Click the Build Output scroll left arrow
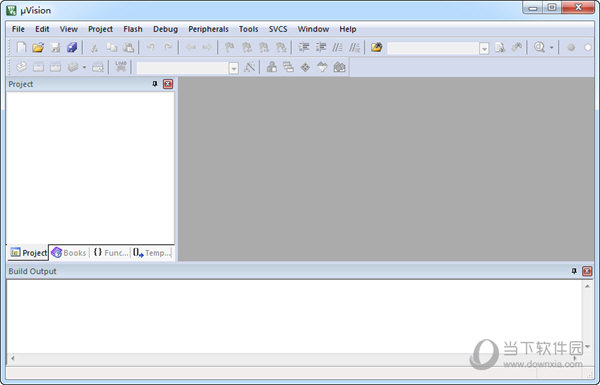600x385 pixels. pos(13,358)
